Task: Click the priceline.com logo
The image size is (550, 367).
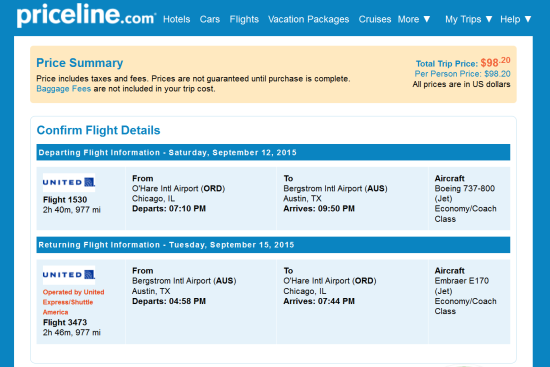Action: (86, 15)
